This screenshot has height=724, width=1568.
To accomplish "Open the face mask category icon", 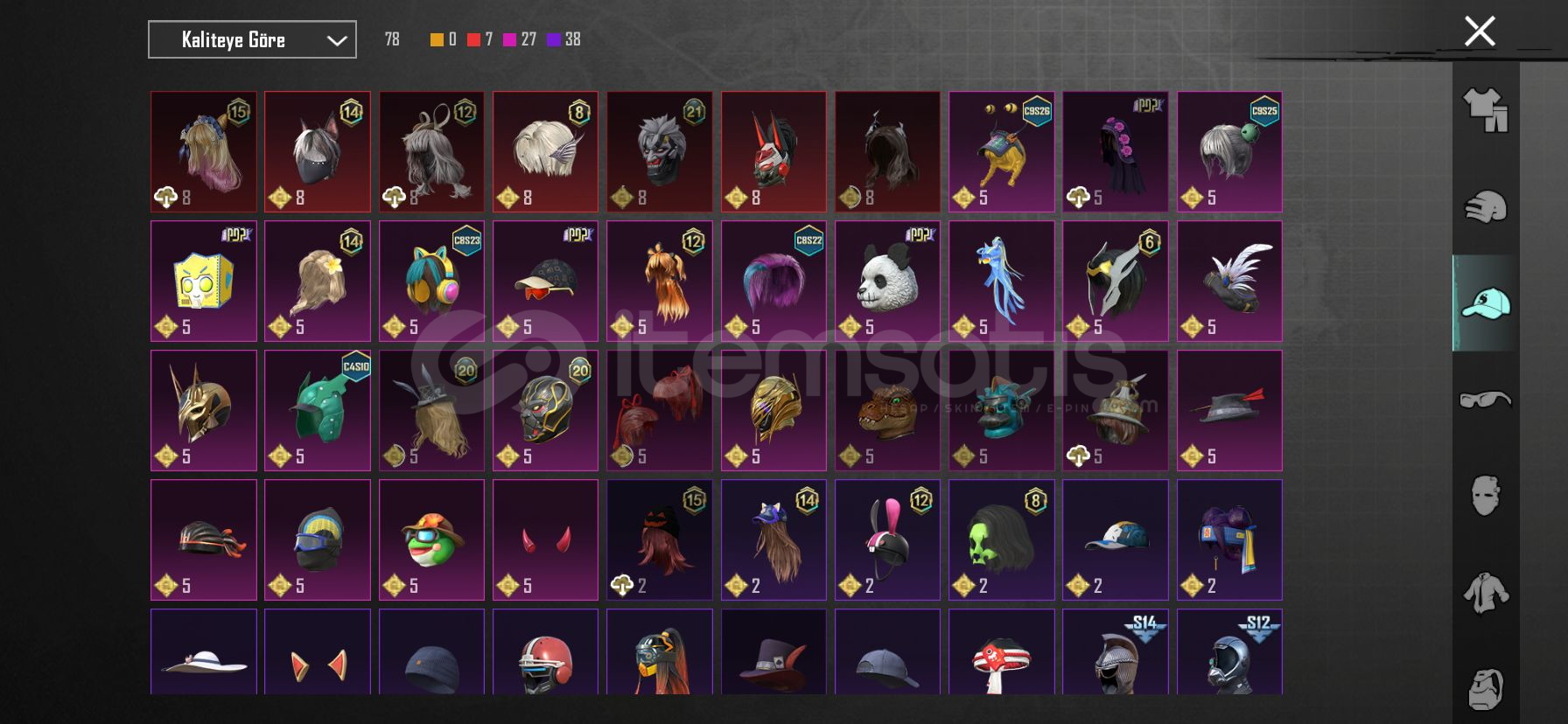I will tap(1486, 496).
